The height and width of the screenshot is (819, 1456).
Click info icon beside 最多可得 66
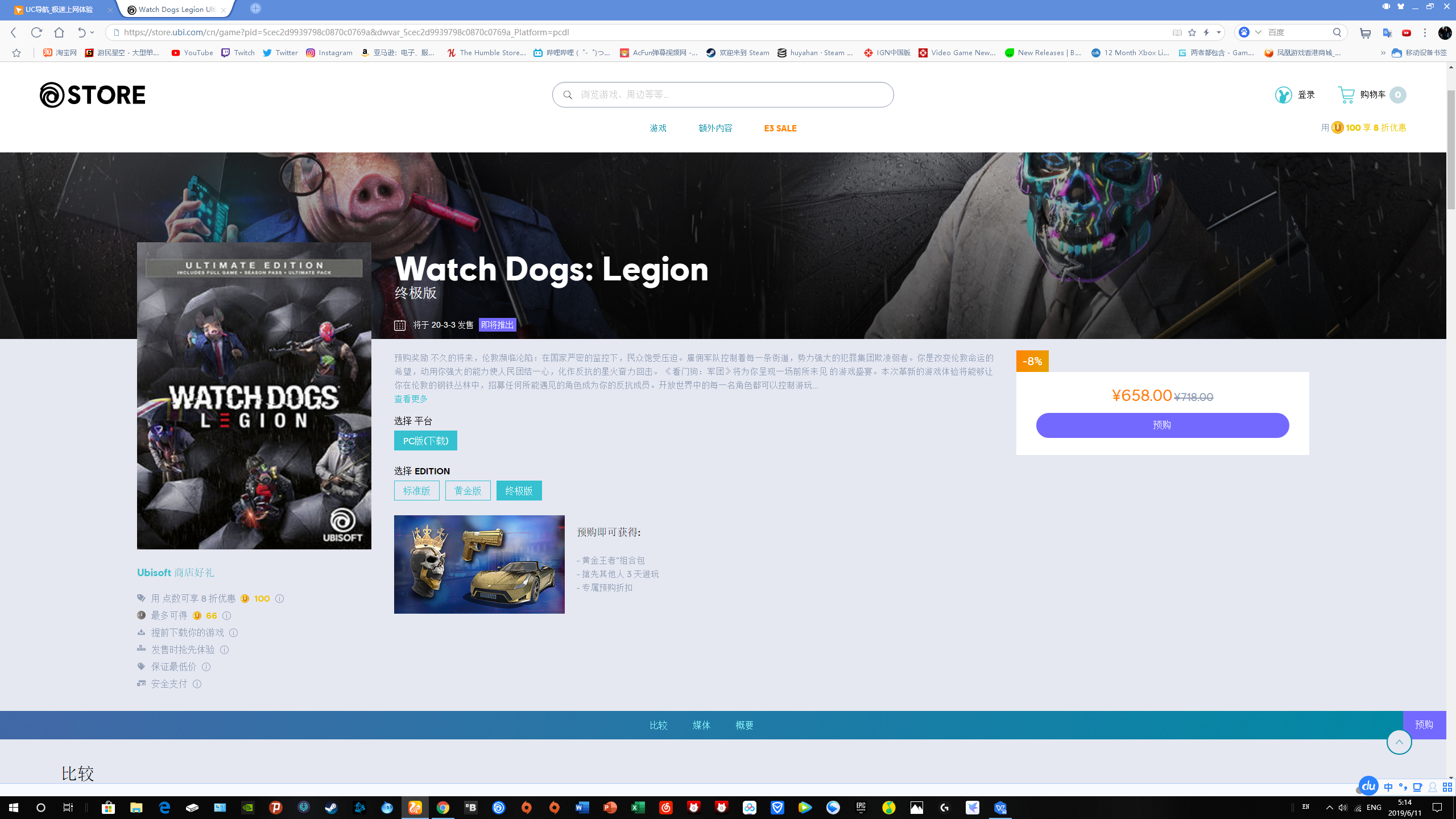point(226,615)
